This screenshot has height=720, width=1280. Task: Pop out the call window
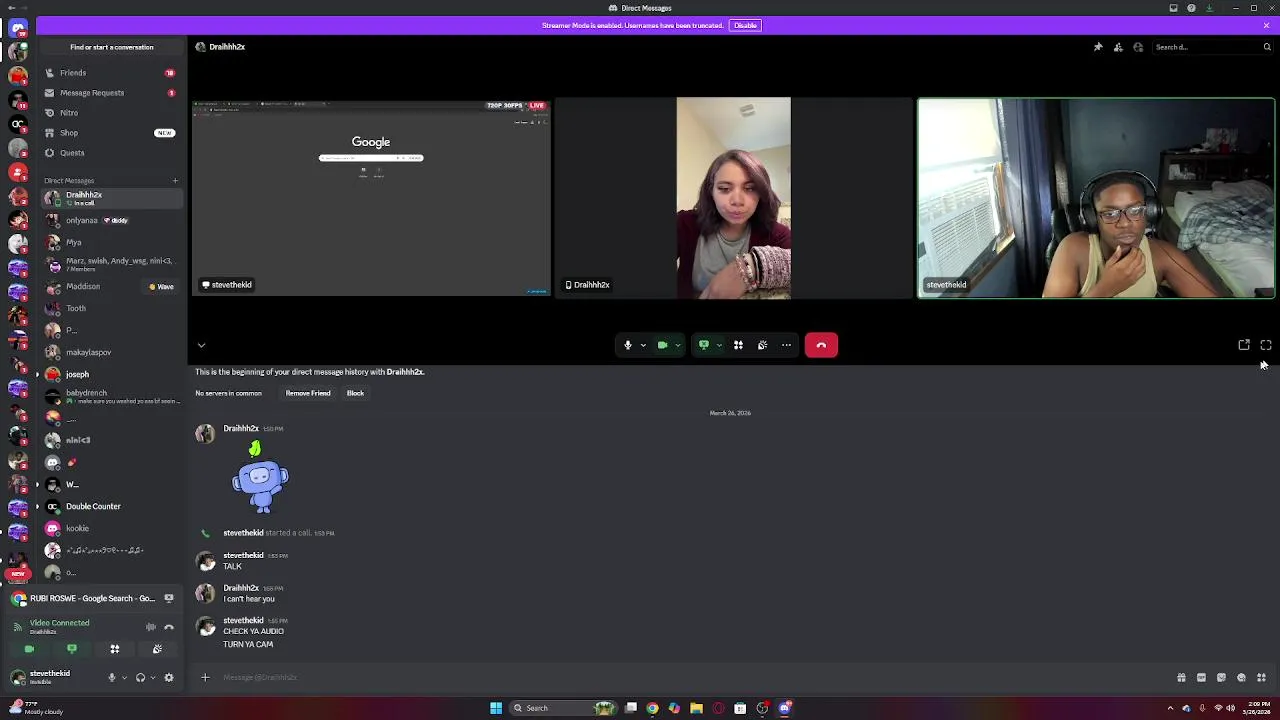click(x=1244, y=345)
